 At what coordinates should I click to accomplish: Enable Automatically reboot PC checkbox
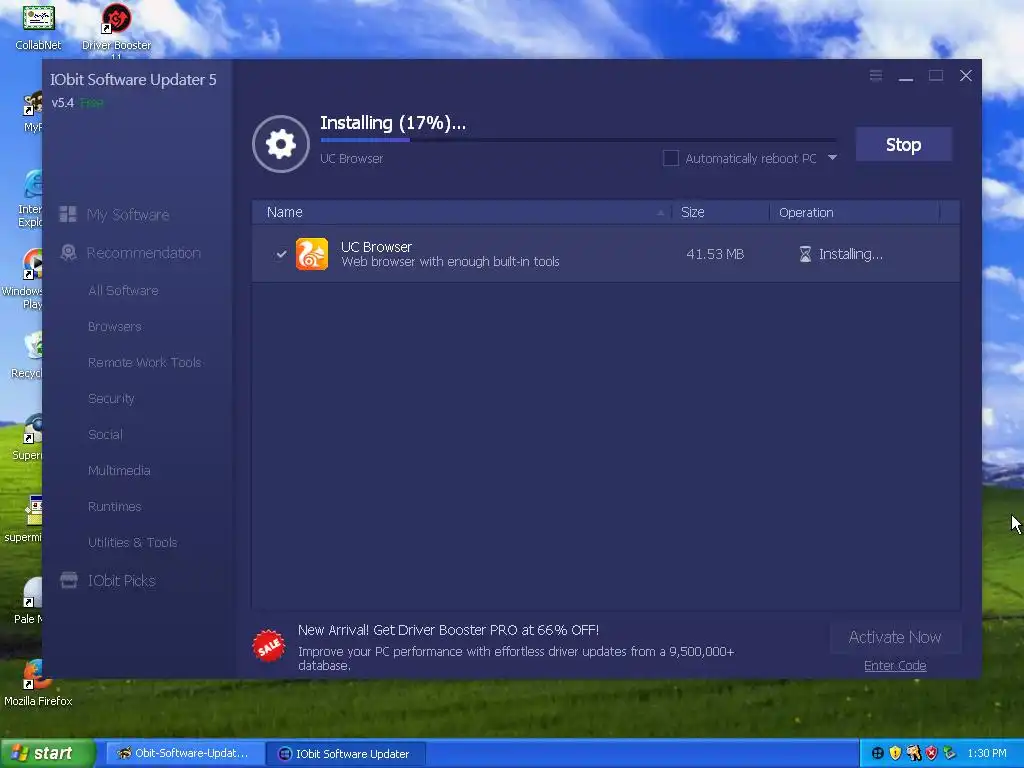[671, 158]
